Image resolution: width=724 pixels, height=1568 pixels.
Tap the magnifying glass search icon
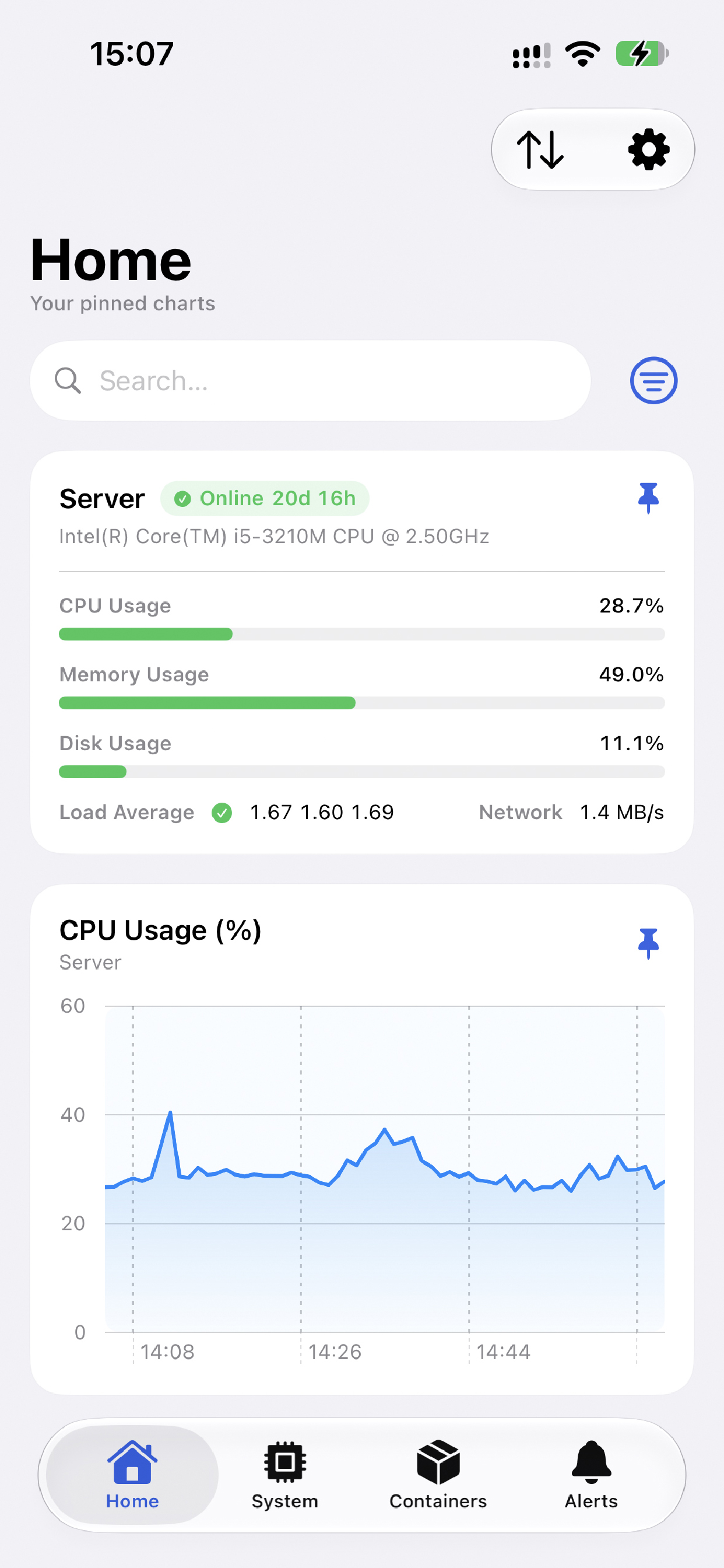coord(68,381)
